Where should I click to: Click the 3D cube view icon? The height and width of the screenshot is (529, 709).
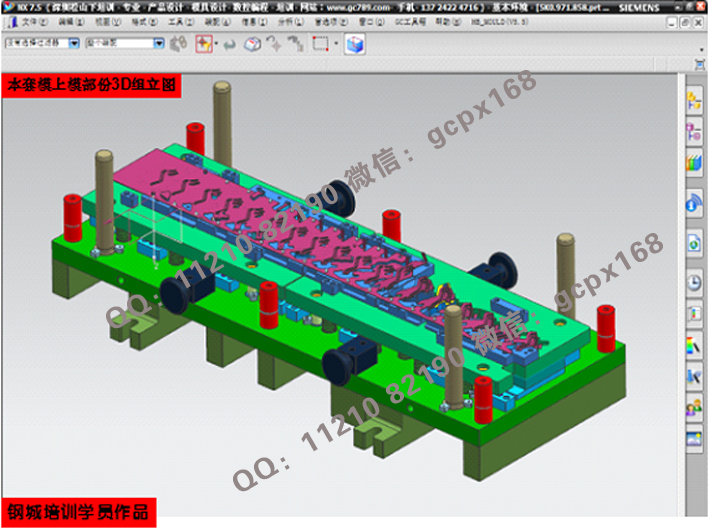point(254,44)
